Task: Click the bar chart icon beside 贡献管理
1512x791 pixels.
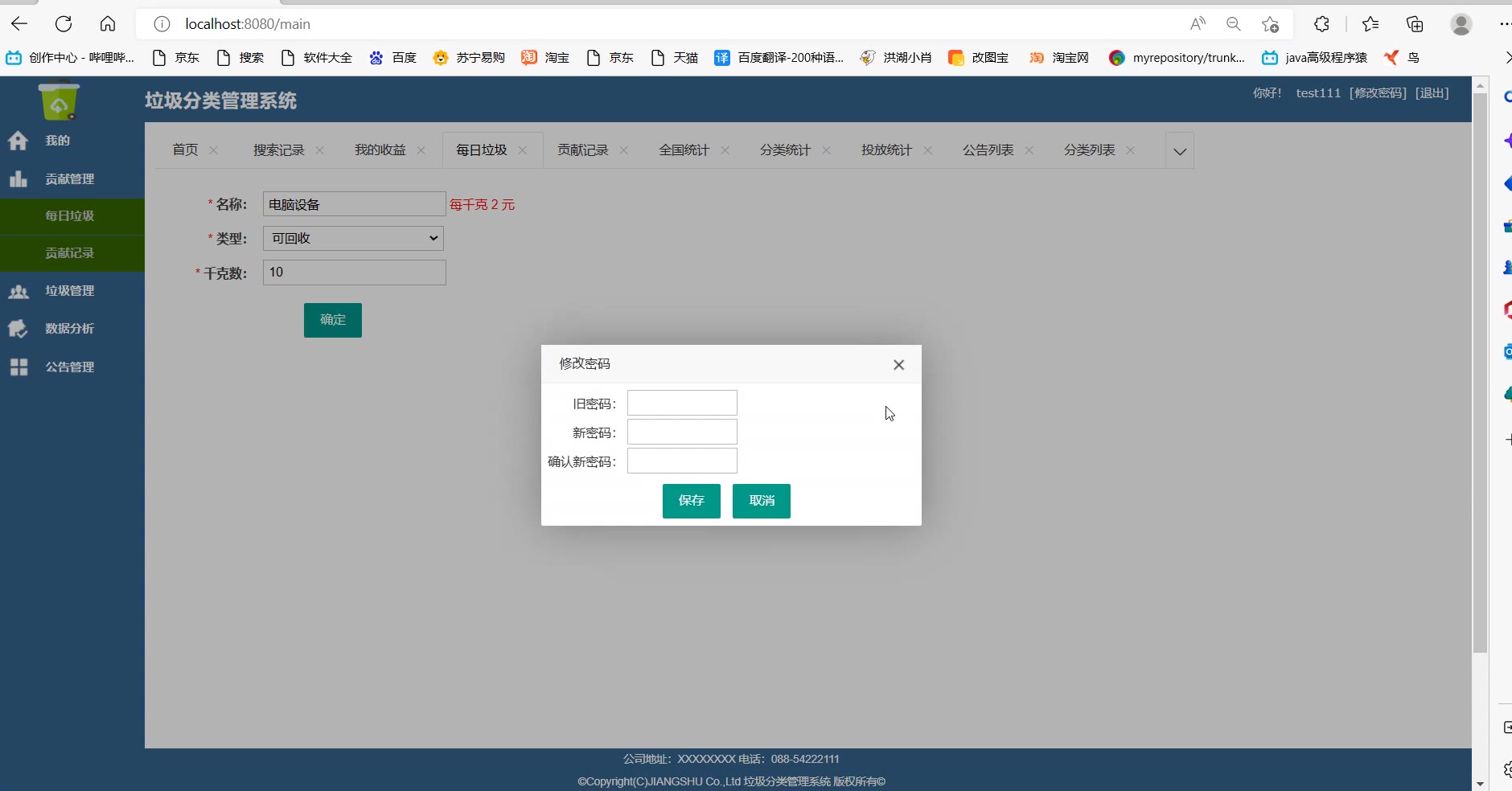Action: pos(18,178)
